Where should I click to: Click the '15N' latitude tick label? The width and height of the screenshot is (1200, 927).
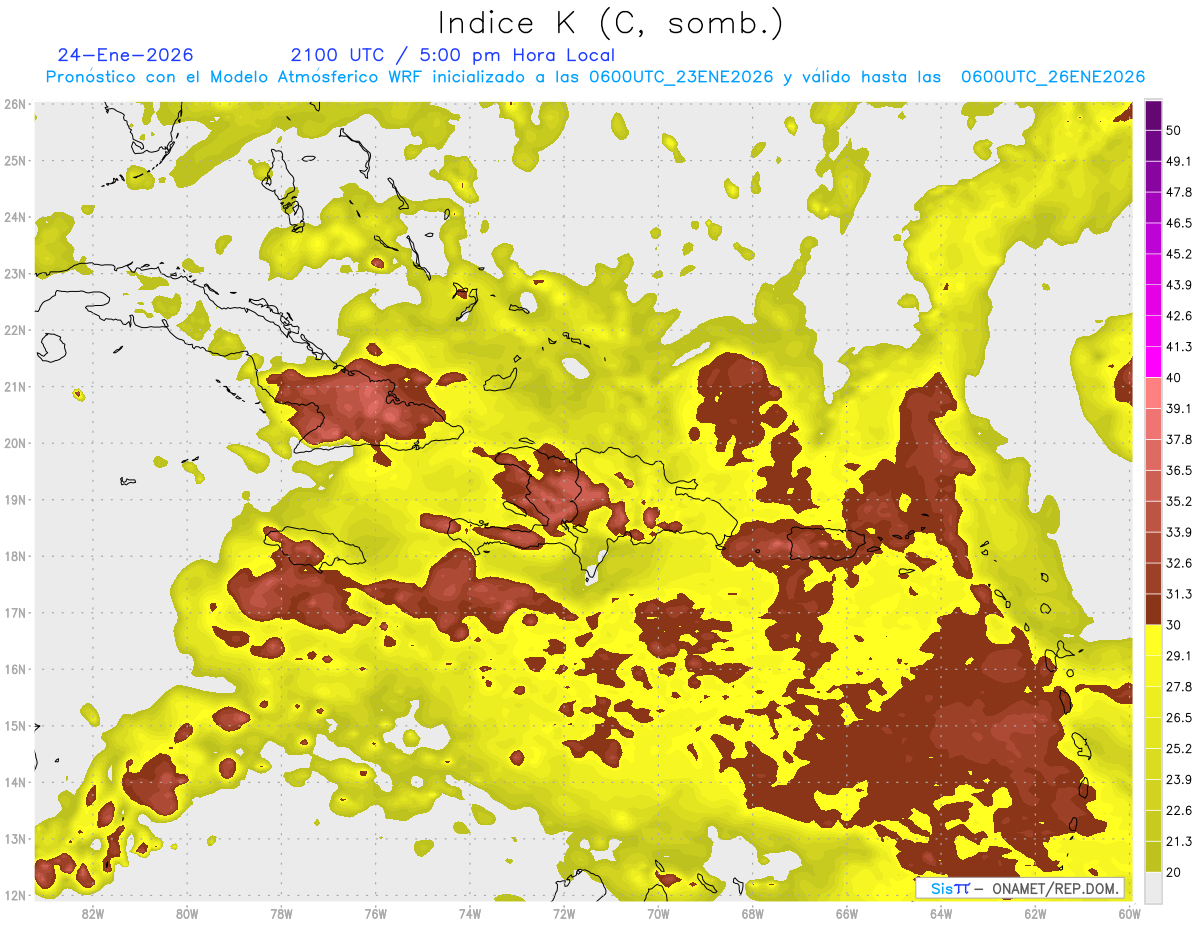pyautogui.click(x=15, y=726)
